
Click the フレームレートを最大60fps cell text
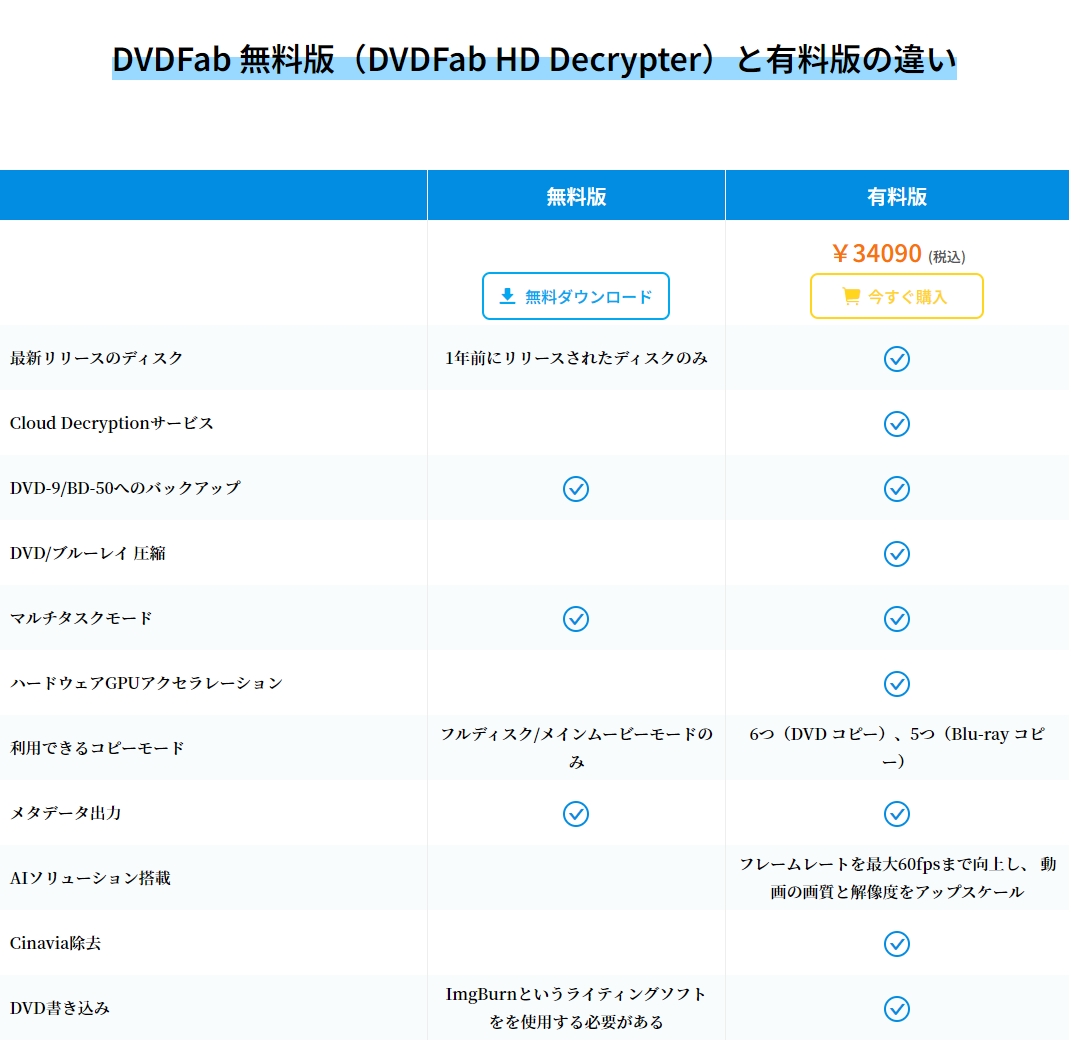pyautogui.click(x=898, y=878)
